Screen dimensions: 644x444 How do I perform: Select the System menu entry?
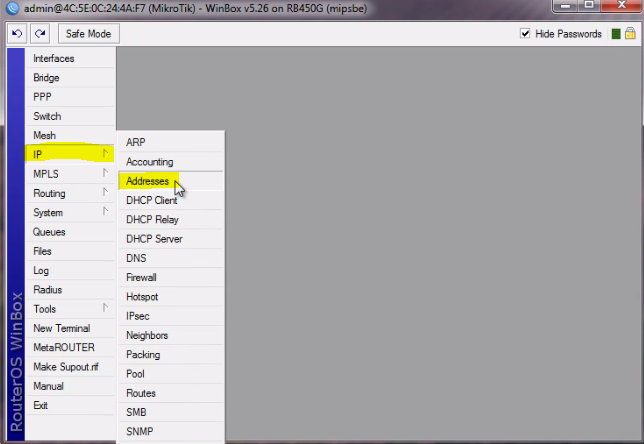(x=70, y=212)
